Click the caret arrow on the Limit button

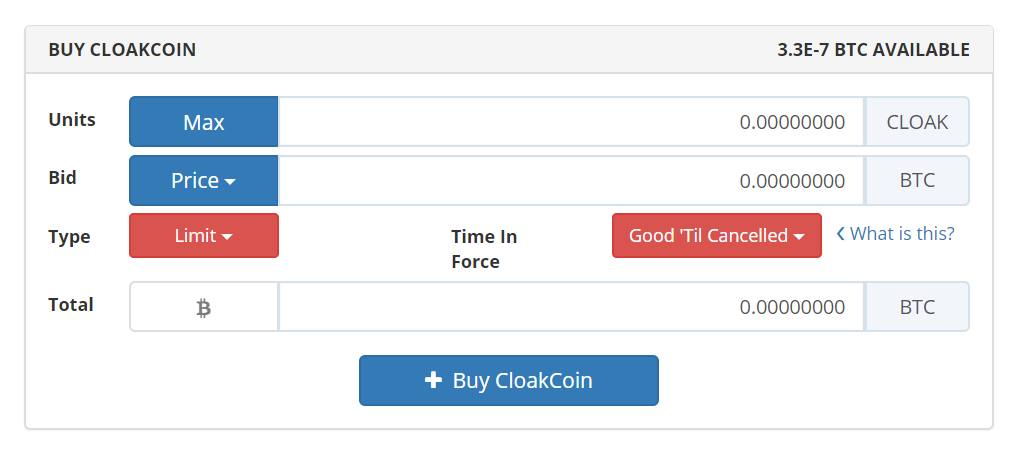(227, 238)
